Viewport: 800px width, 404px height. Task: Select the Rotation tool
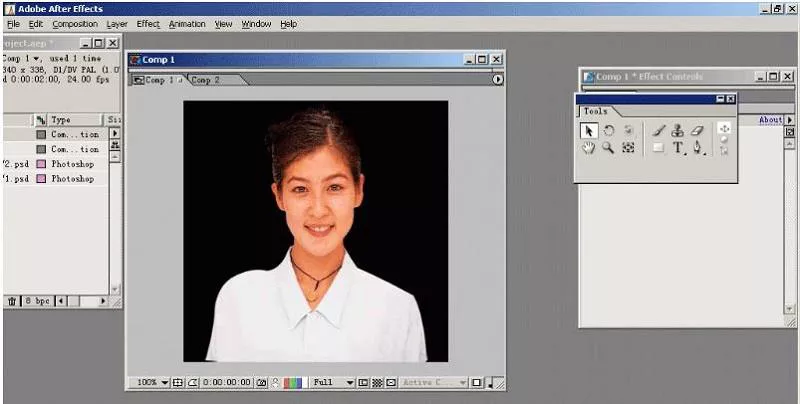(608, 130)
